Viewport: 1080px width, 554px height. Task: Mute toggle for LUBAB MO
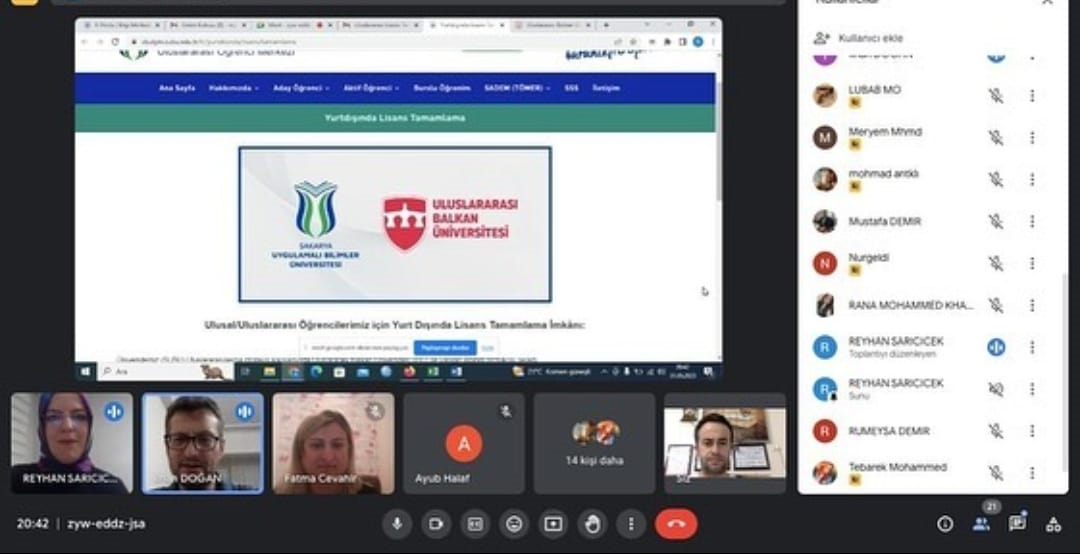[x=996, y=95]
